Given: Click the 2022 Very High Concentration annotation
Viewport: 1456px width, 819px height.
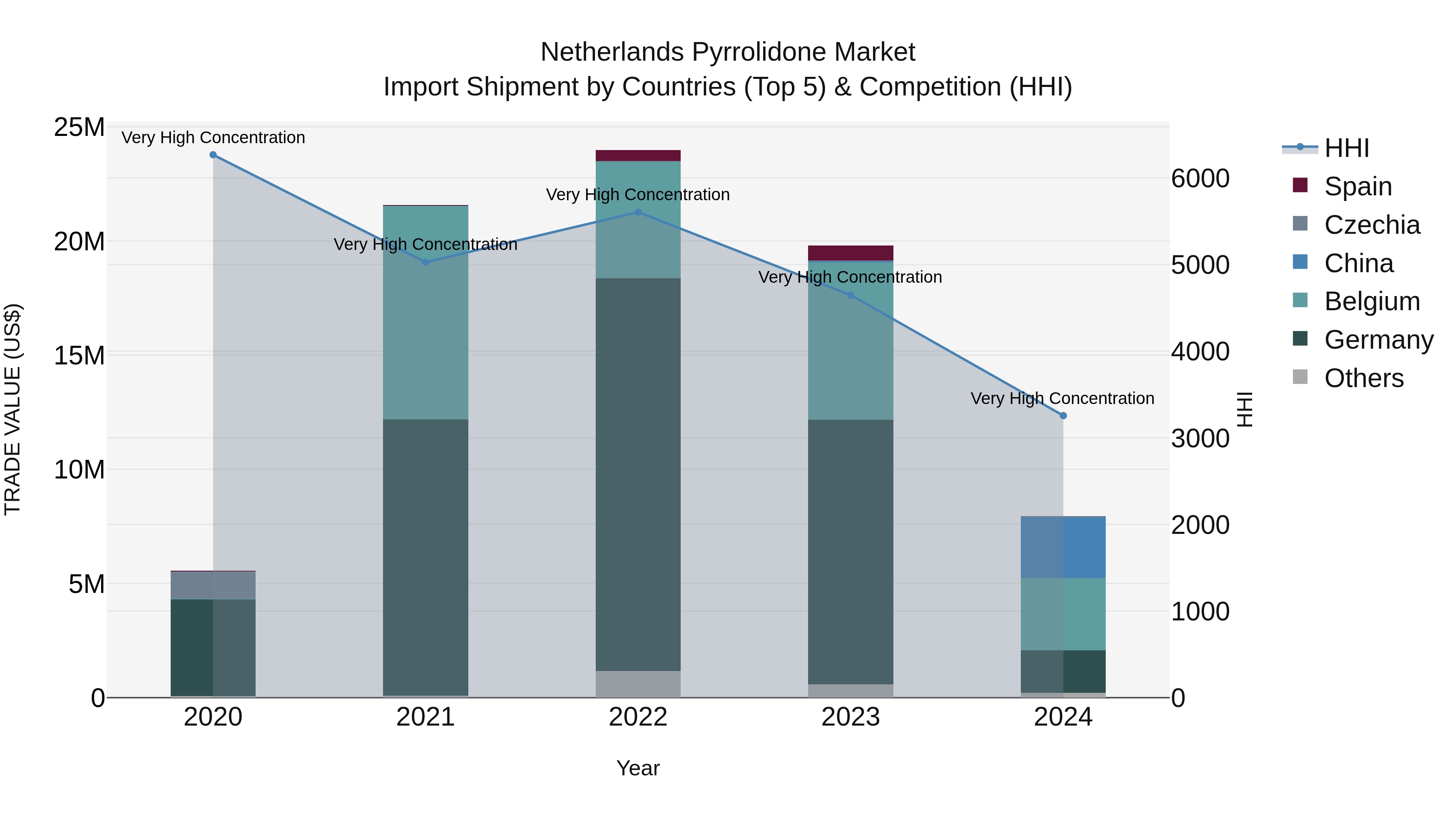Looking at the screenshot, I should (638, 195).
